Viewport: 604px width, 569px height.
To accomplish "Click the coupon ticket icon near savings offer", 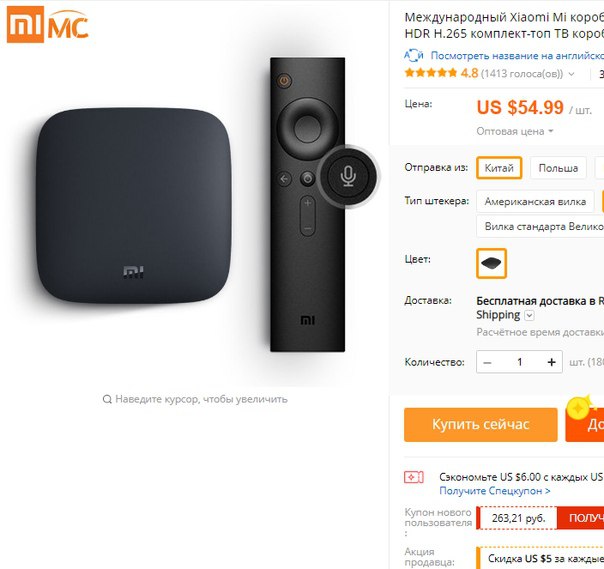I will 414,478.
